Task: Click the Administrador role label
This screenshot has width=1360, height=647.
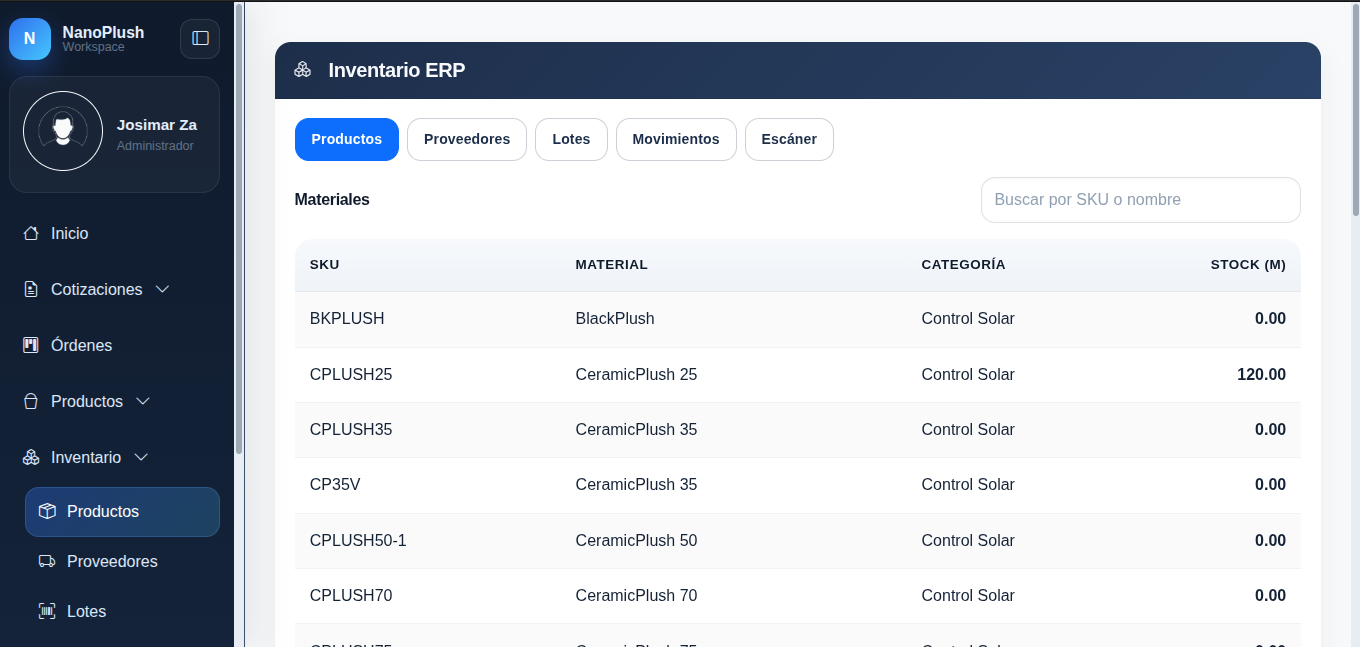Action: click(155, 146)
